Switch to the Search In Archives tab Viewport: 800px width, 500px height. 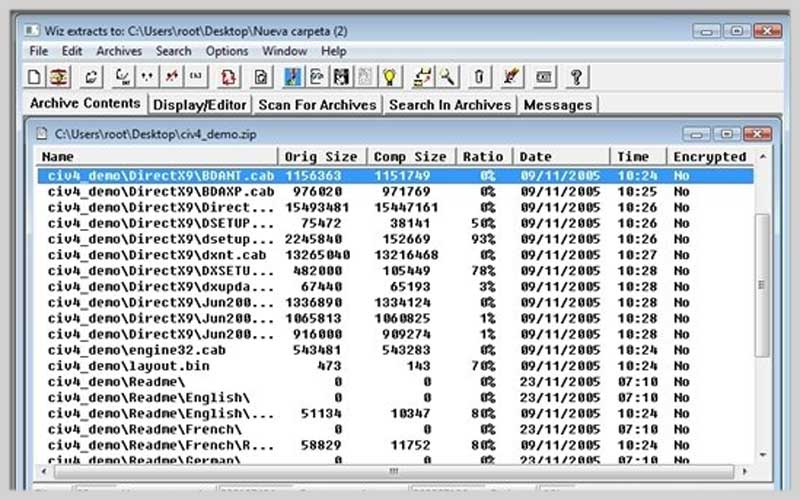[449, 105]
